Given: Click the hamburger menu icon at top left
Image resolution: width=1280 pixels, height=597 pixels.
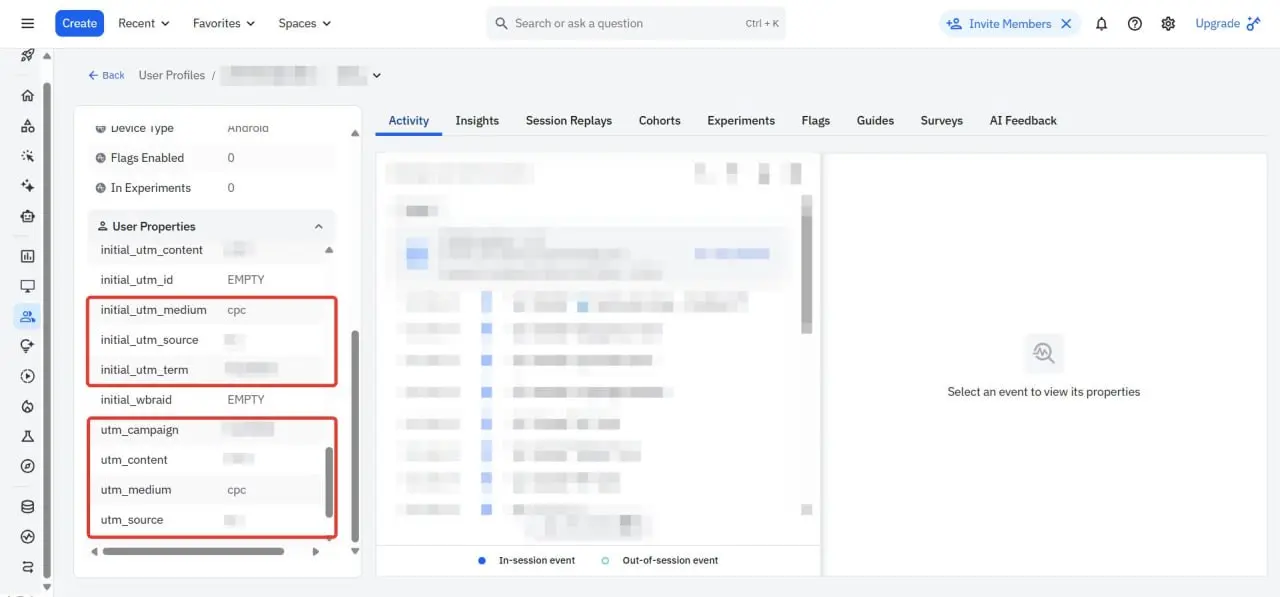Looking at the screenshot, I should click(x=27, y=23).
